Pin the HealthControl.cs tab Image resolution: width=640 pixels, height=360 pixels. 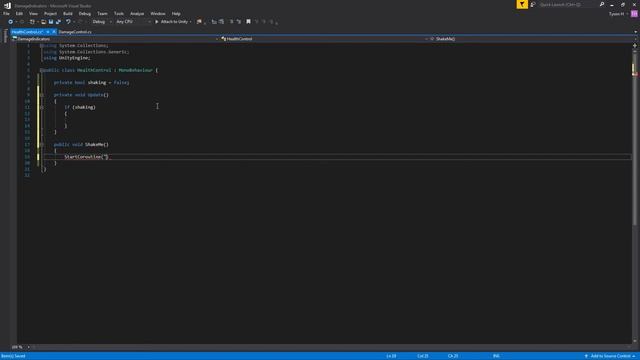tap(48, 32)
